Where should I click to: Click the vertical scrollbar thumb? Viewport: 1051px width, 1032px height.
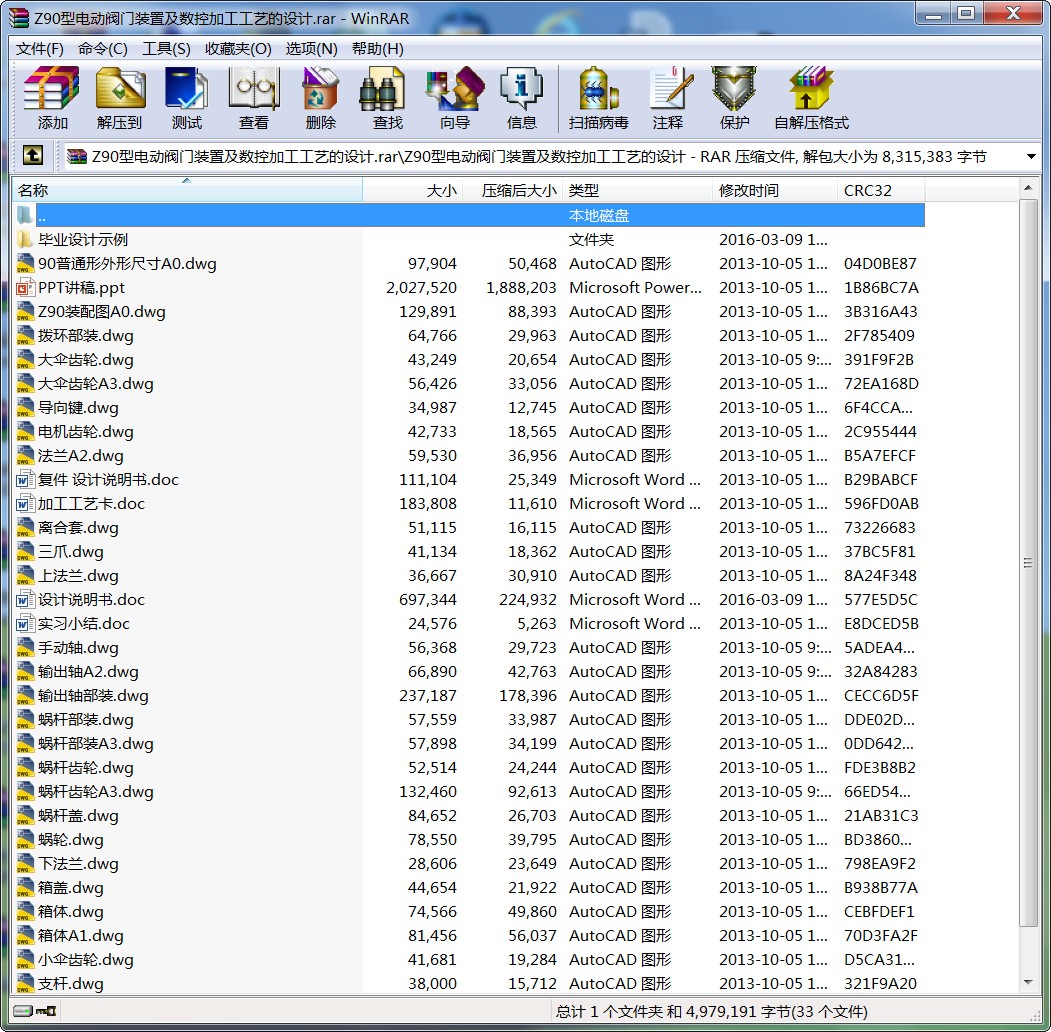pos(1028,563)
